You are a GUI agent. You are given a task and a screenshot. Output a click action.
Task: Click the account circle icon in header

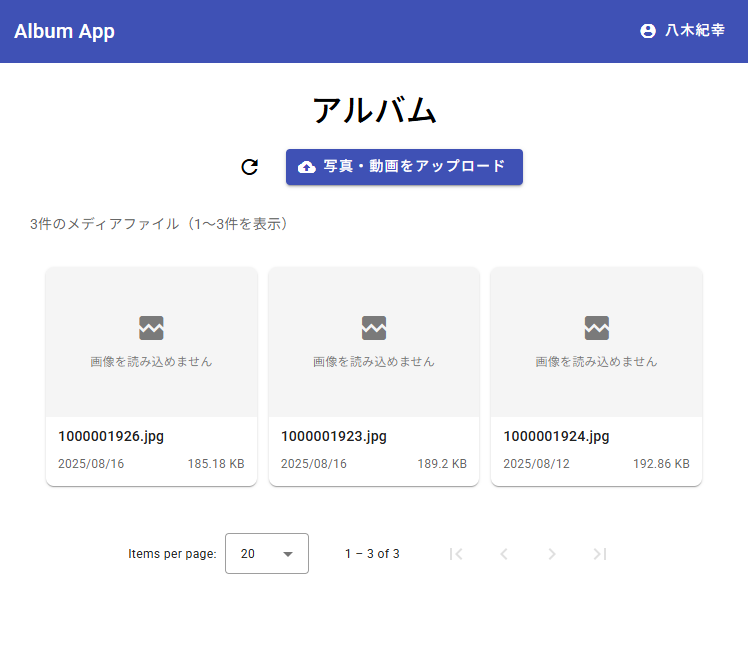[x=647, y=31]
